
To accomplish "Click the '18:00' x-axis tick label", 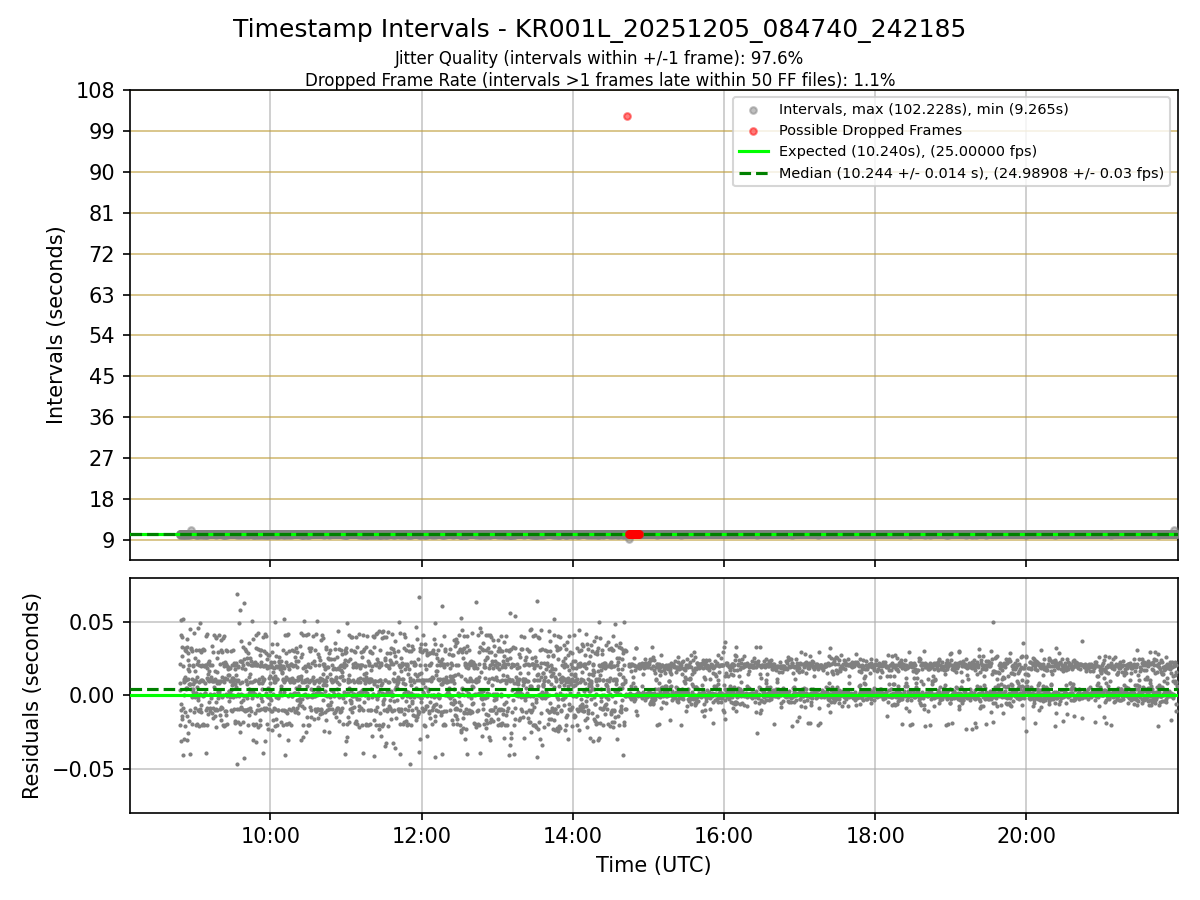I will 875,835.
